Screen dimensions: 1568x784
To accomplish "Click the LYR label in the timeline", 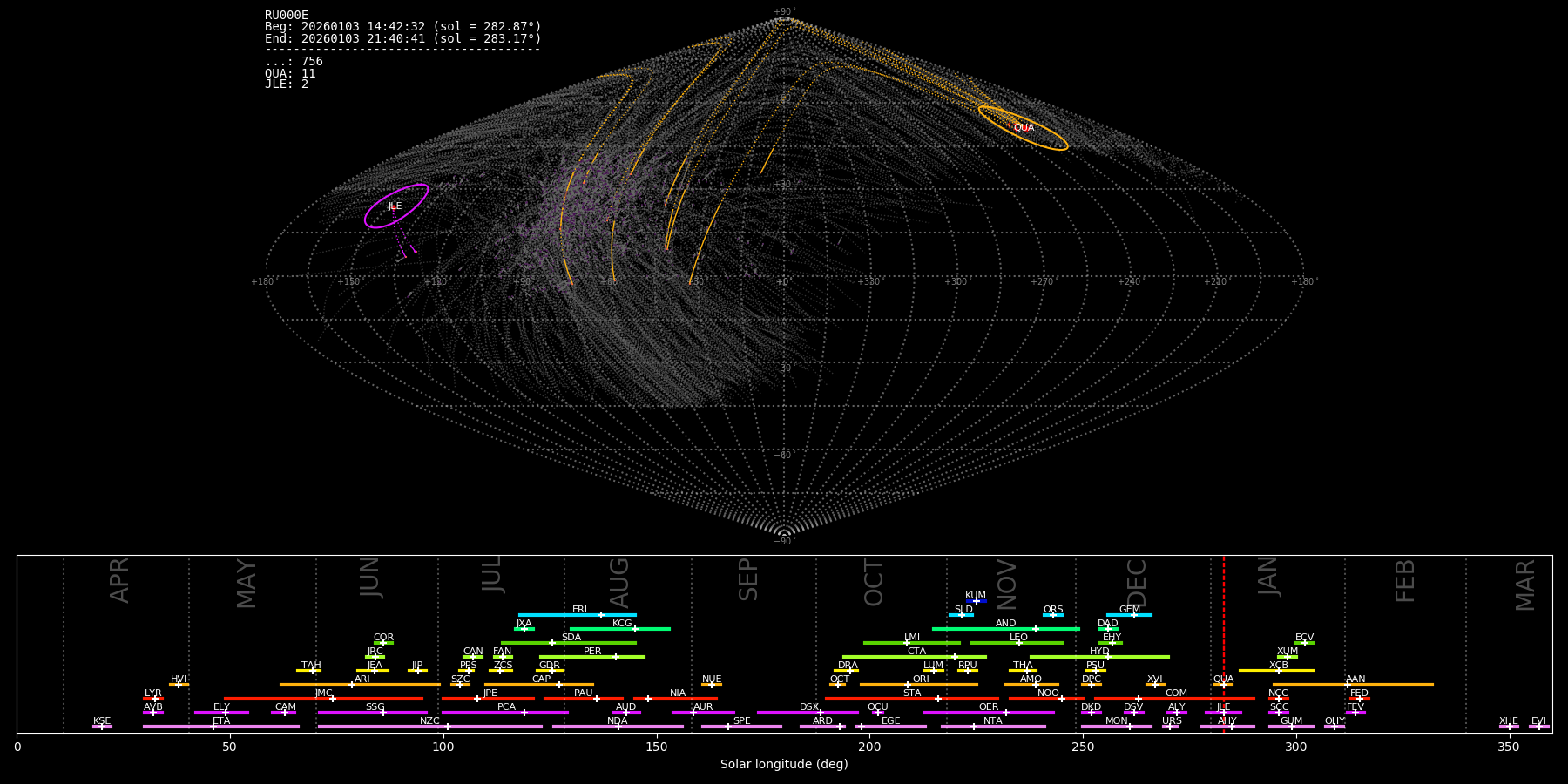I will click(x=153, y=693).
